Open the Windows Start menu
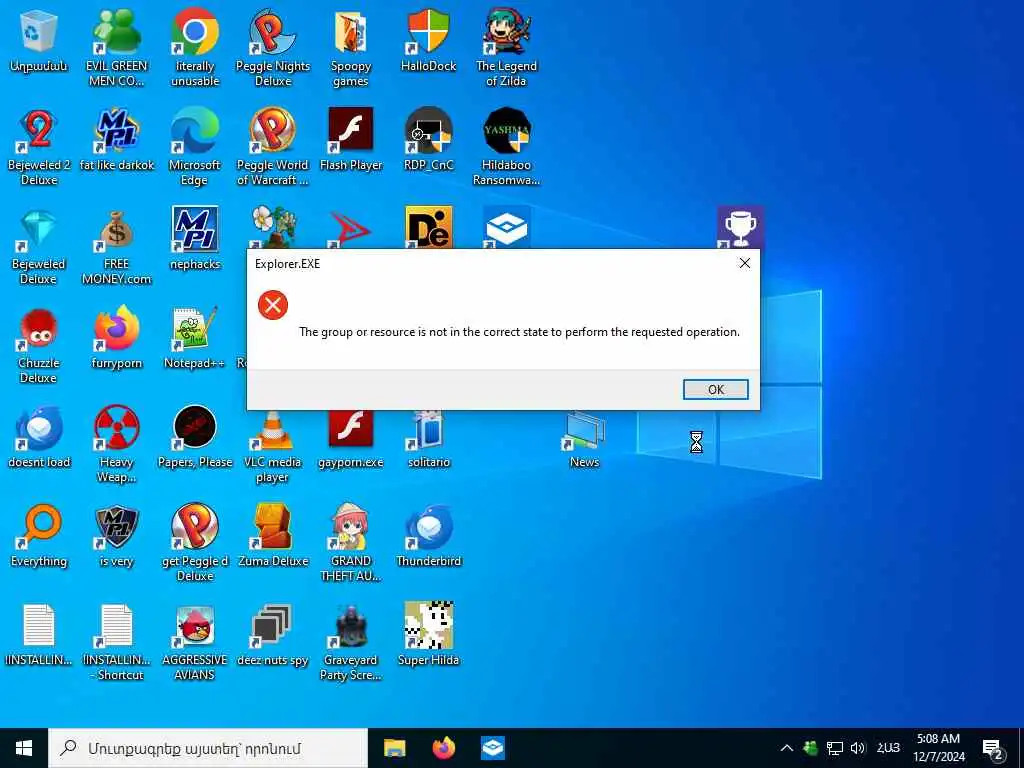 click(24, 748)
